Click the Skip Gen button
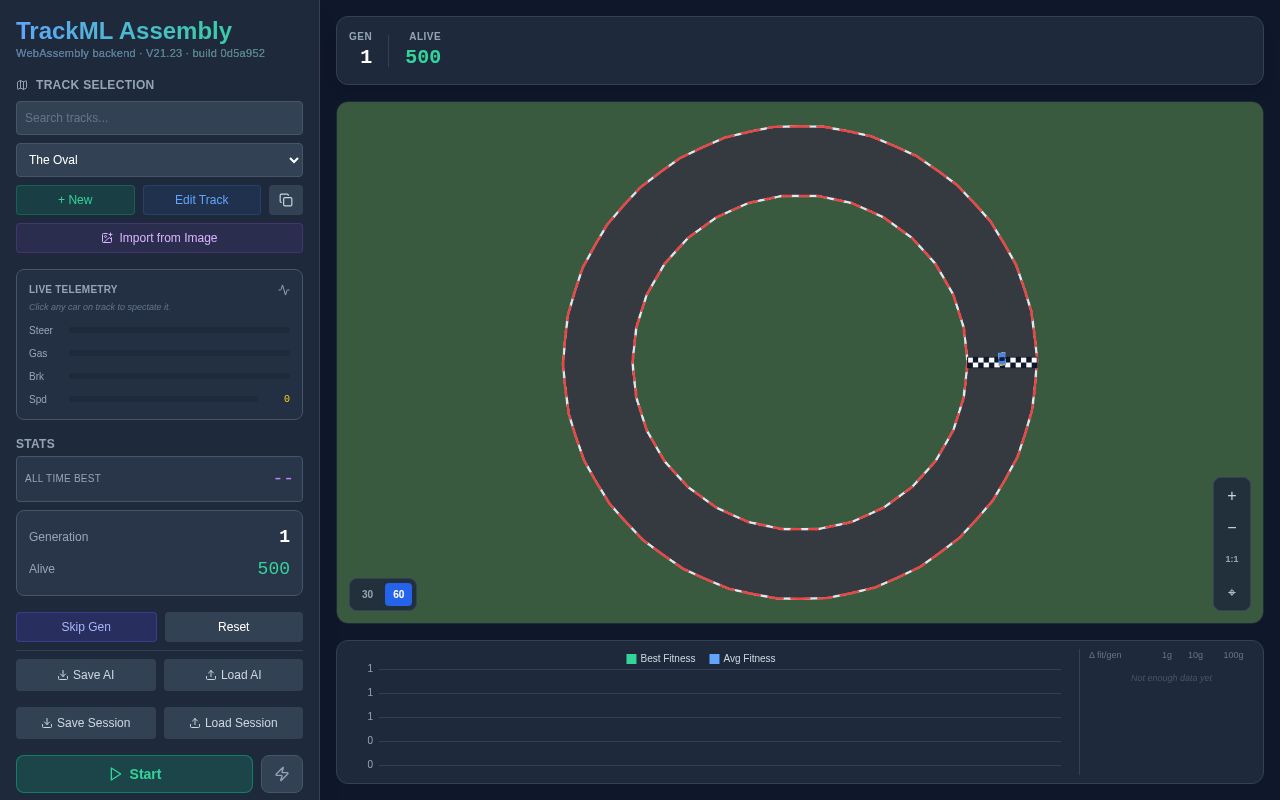Screen dimensions: 1280x800 pos(86,627)
